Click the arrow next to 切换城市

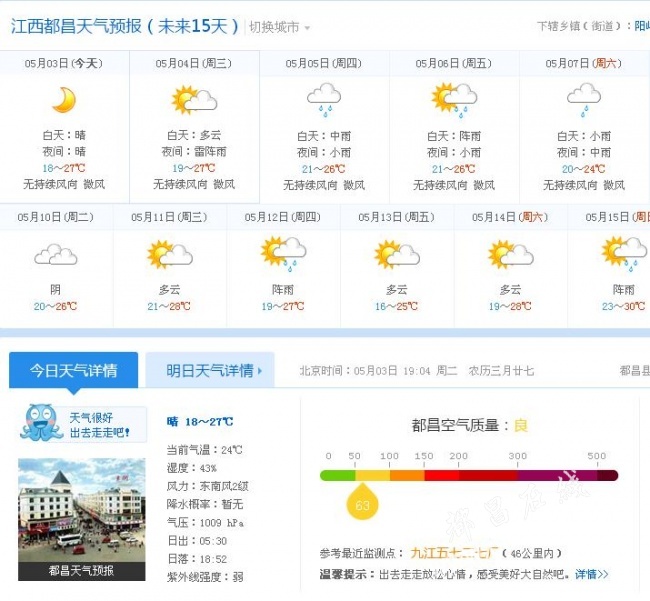[307, 28]
